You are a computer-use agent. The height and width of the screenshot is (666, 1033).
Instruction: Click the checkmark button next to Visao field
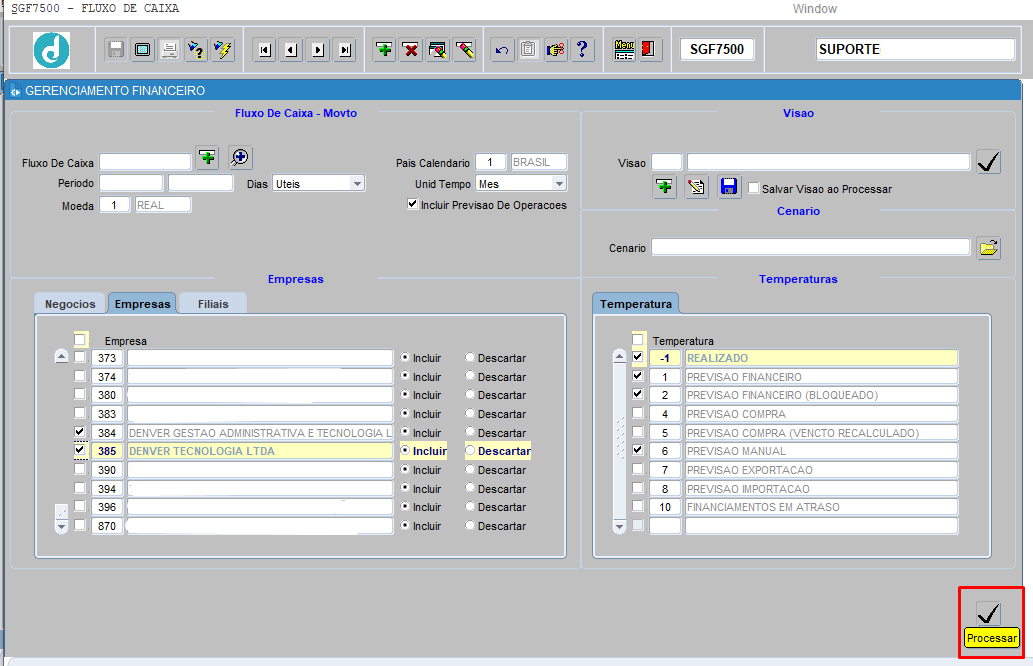tap(989, 162)
